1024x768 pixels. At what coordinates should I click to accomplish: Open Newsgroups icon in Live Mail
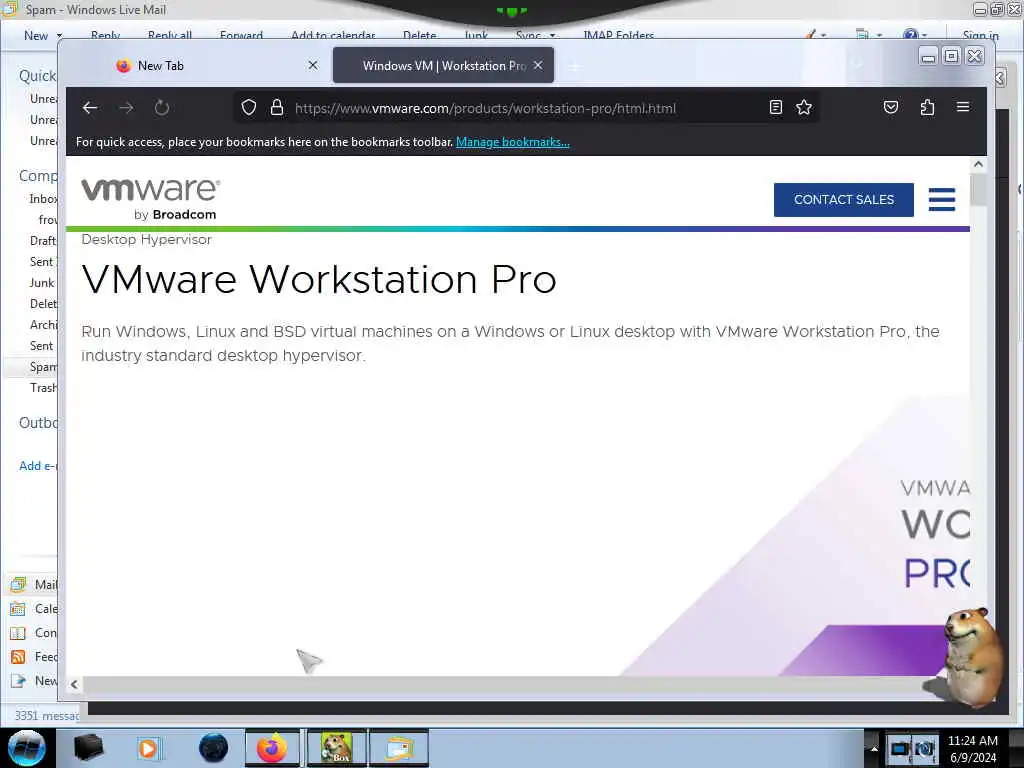18,681
